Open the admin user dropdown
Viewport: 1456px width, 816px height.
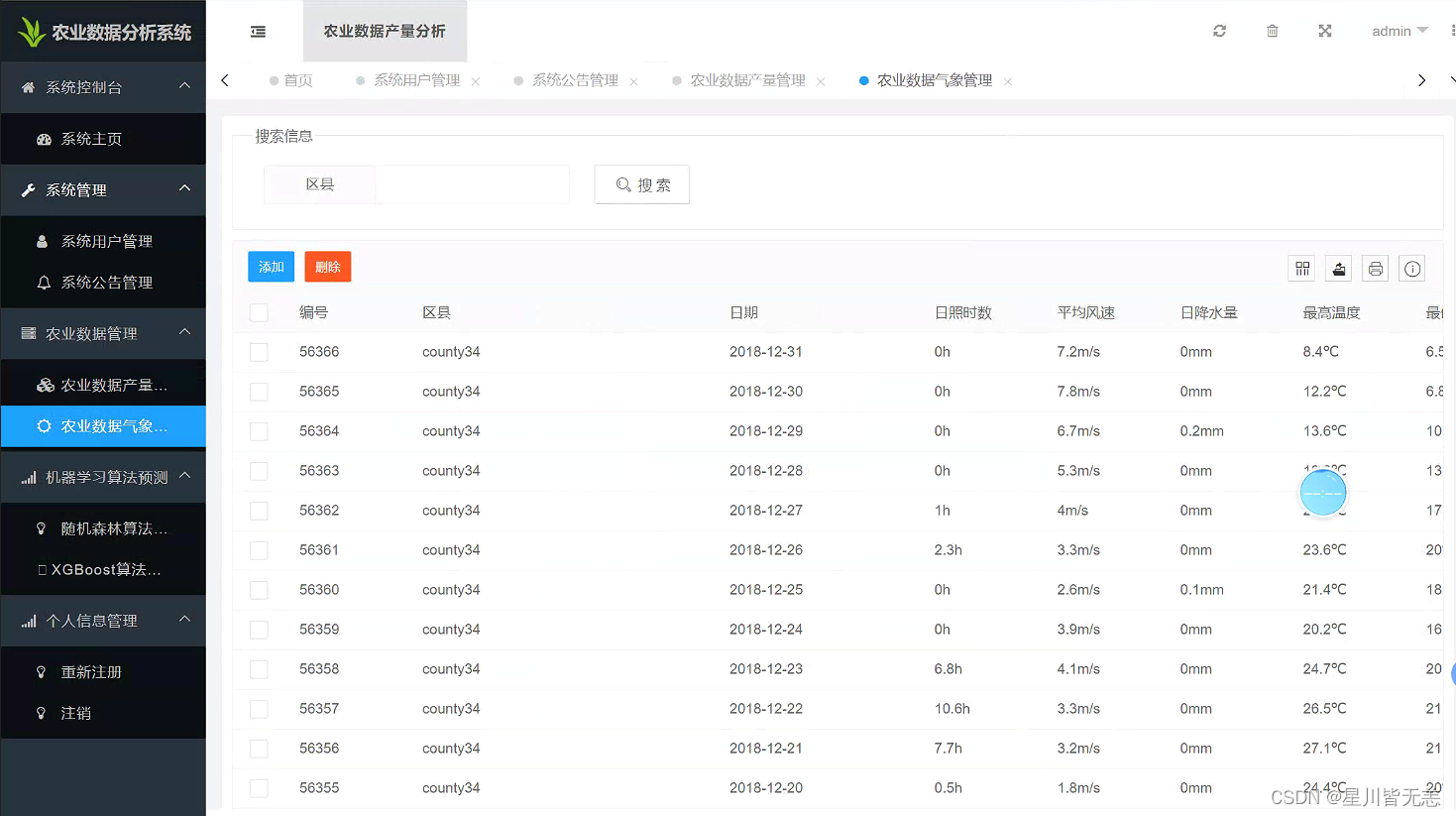[x=1400, y=32]
